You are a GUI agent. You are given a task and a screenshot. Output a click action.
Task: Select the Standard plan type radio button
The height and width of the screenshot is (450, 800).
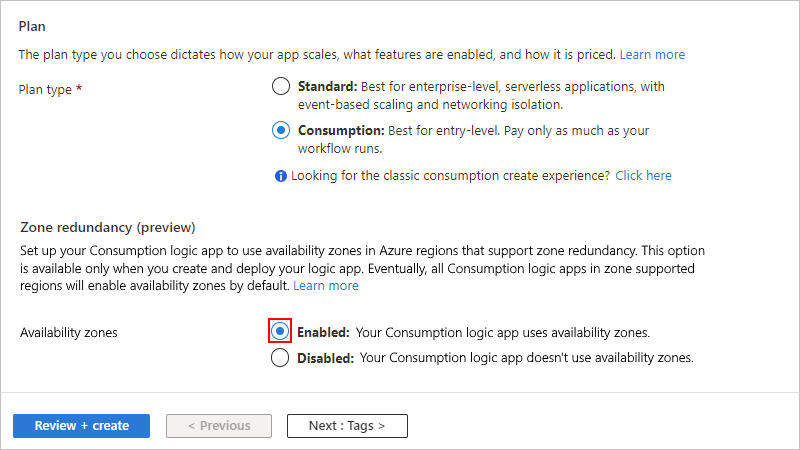[281, 86]
